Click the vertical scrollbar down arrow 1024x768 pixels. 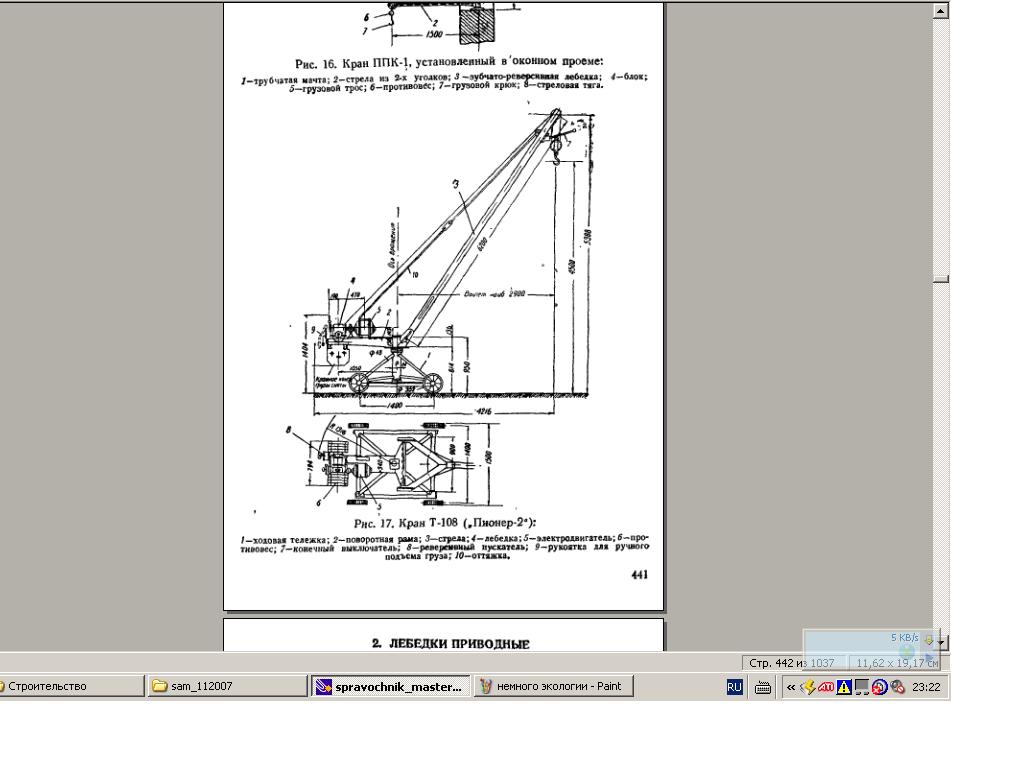(940, 643)
